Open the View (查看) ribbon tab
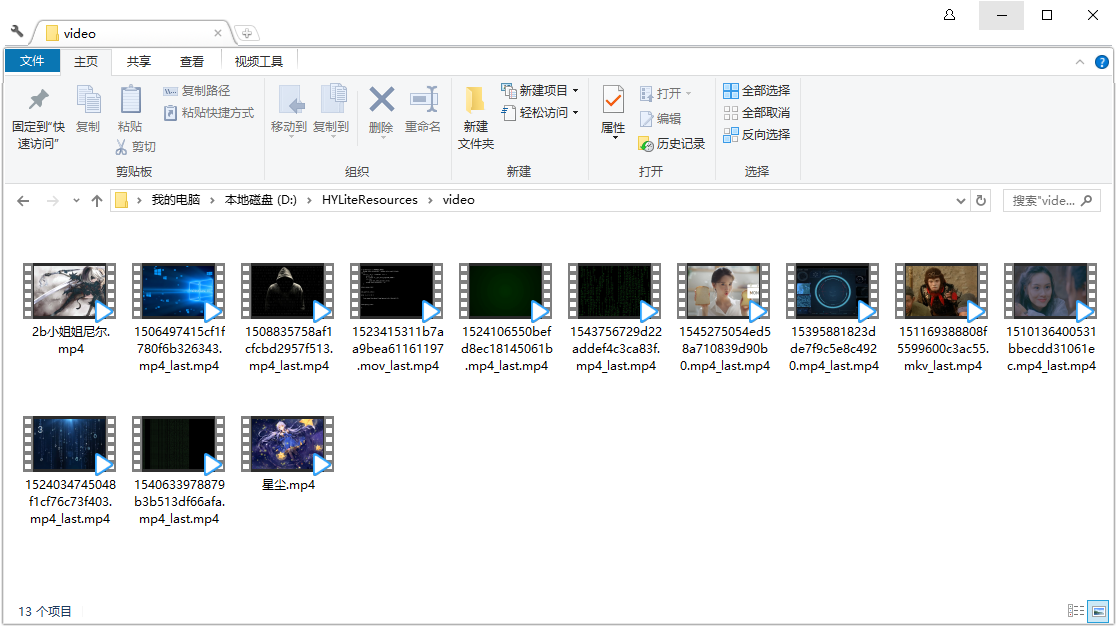Image resolution: width=1117 pixels, height=627 pixels. (192, 62)
